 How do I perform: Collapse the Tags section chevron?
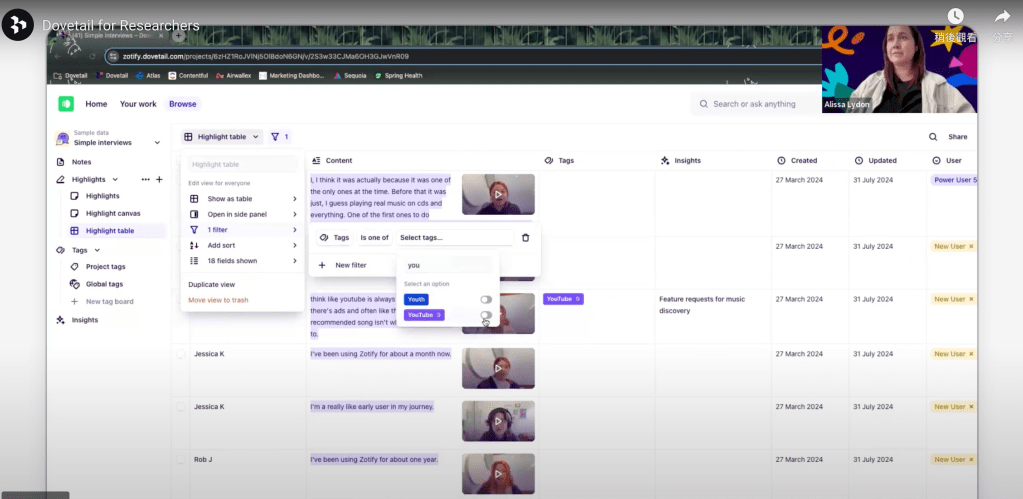coord(97,250)
